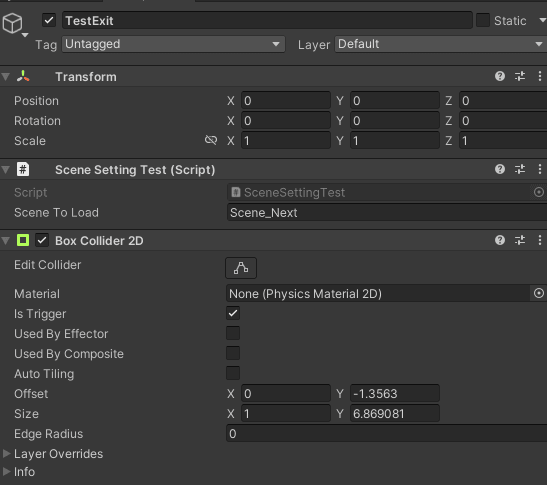This screenshot has width=547, height=485.
Task: Click the Offset X field
Action: pos(286,393)
